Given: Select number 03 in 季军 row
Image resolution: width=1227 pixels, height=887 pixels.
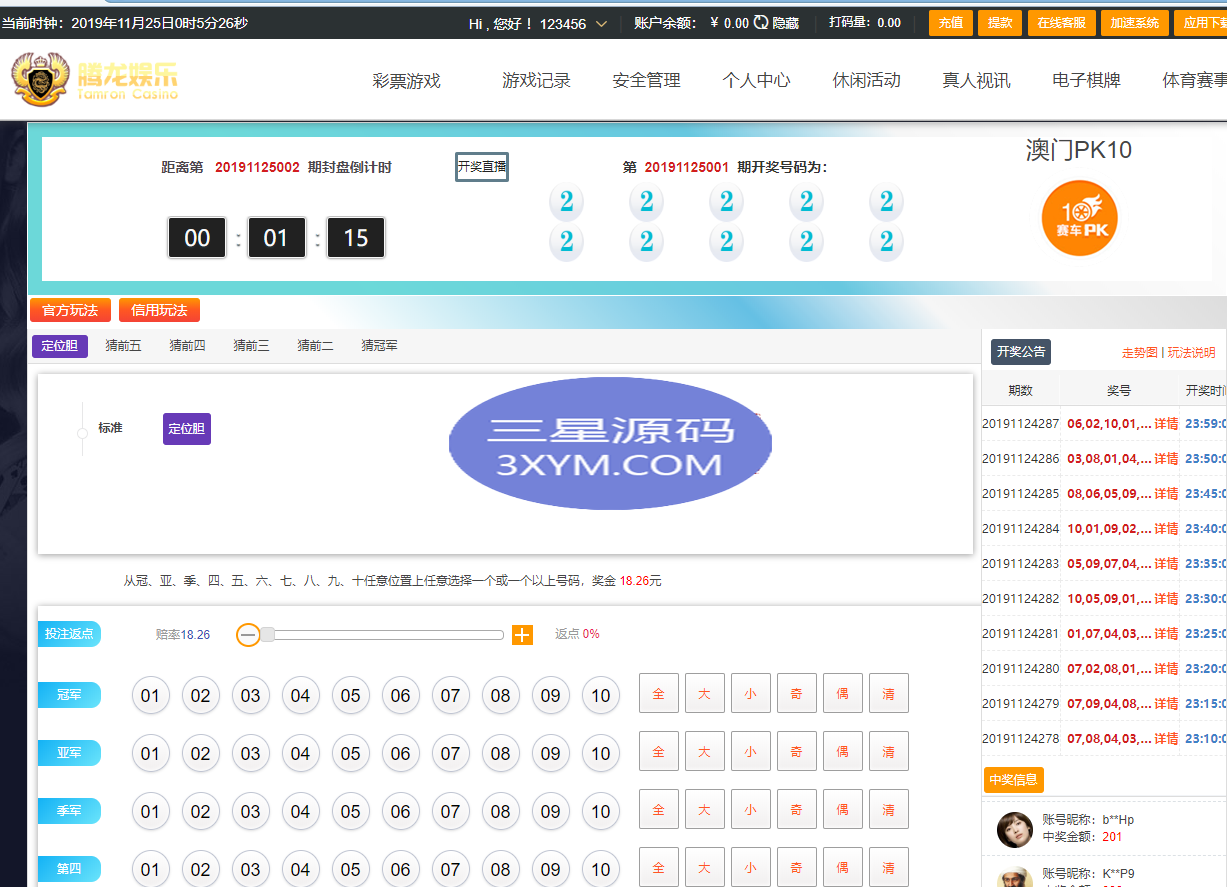Looking at the screenshot, I should 250,812.
